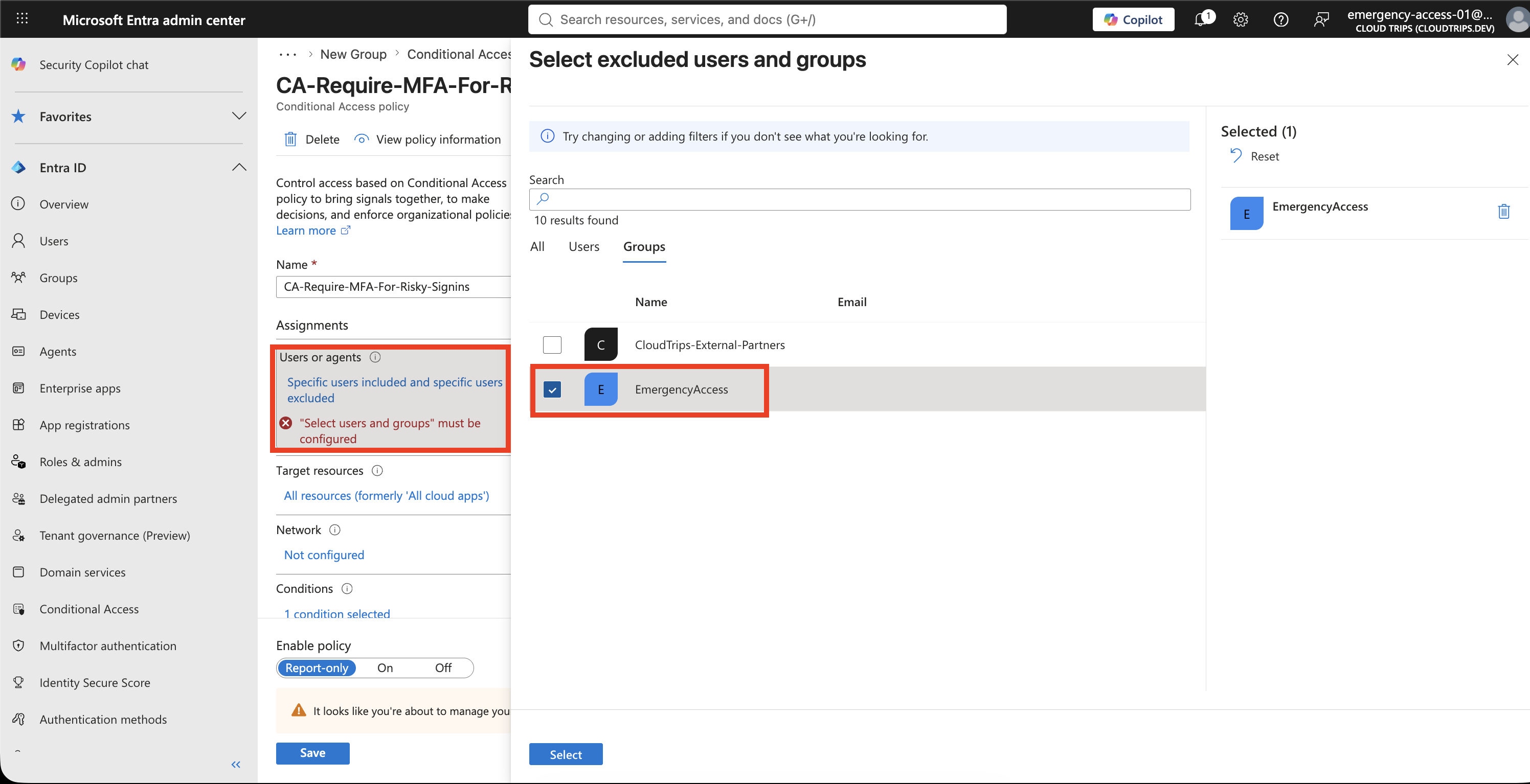Open the Learn more link
The image size is (1530, 784).
[x=313, y=230]
